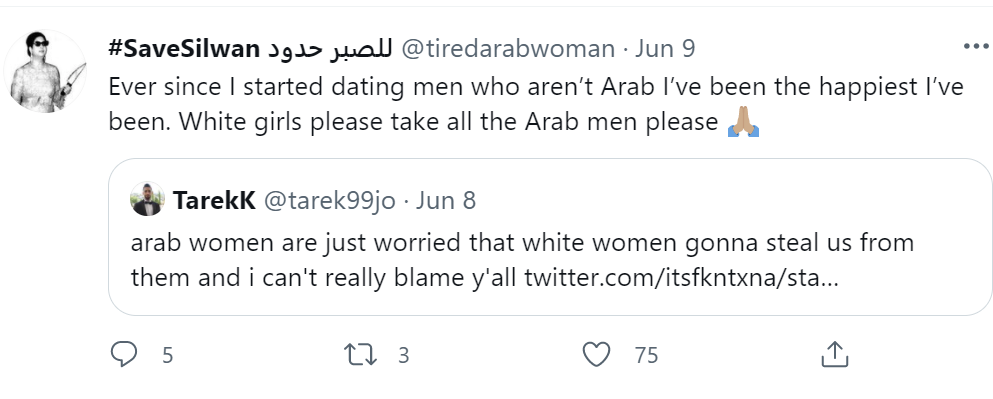Open TarekK's small profile picture
Image resolution: width=993 pixels, height=399 pixels.
(x=148, y=199)
